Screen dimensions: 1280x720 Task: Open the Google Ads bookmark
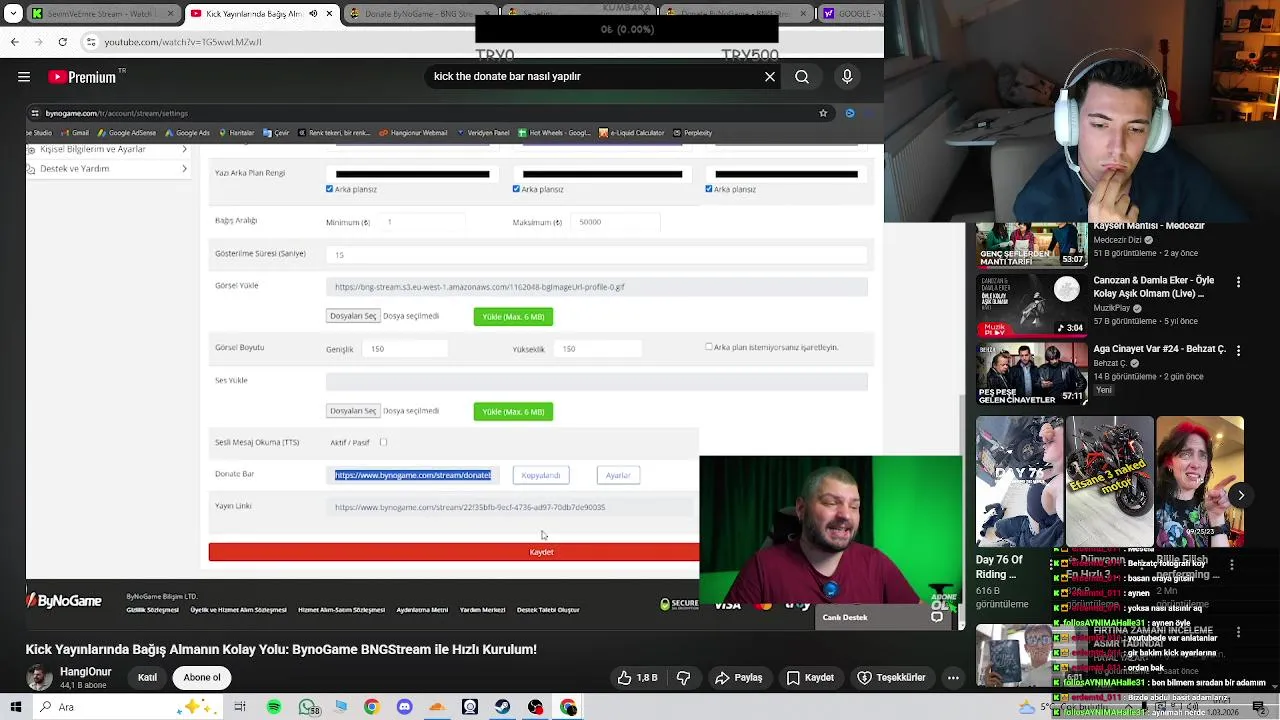click(x=188, y=133)
